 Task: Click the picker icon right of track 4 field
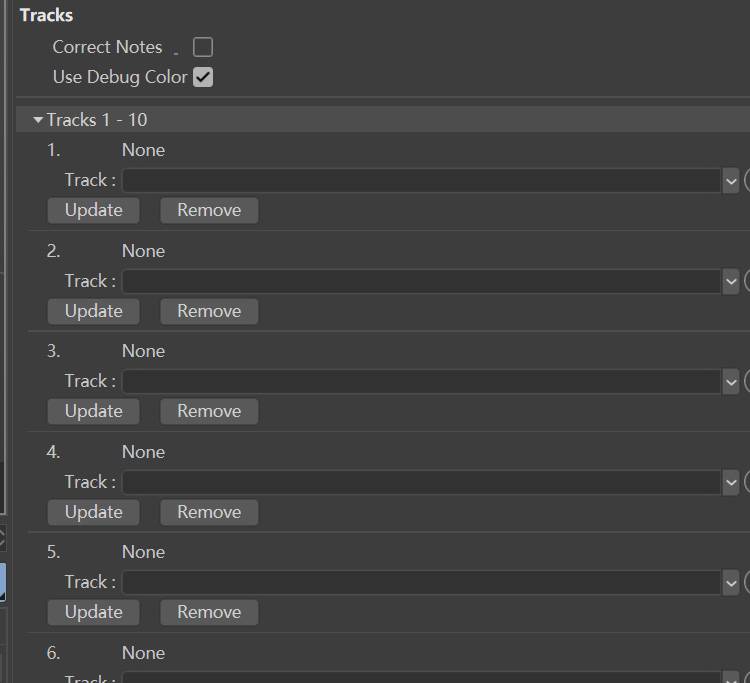pyautogui.click(x=747, y=482)
